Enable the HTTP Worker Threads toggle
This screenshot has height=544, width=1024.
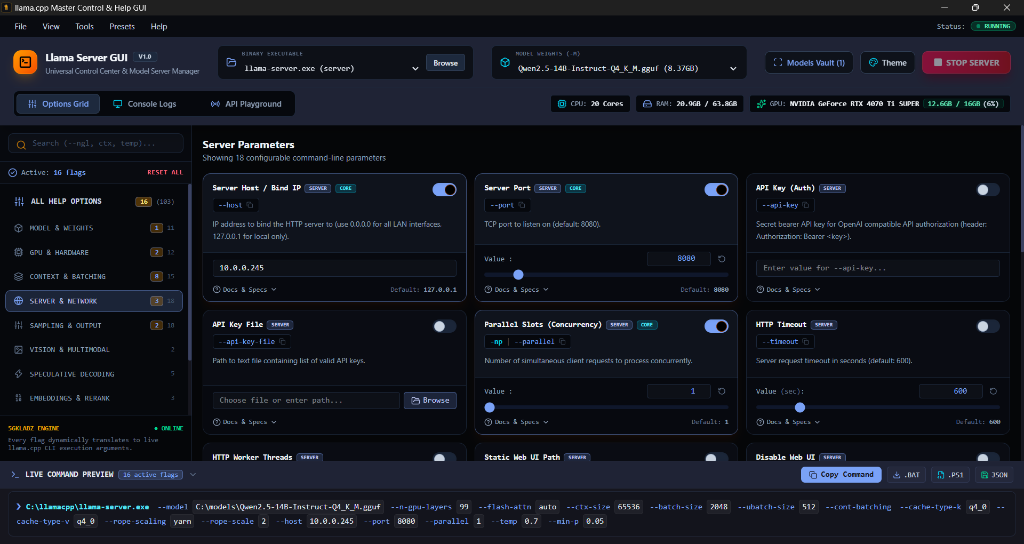tap(445, 458)
